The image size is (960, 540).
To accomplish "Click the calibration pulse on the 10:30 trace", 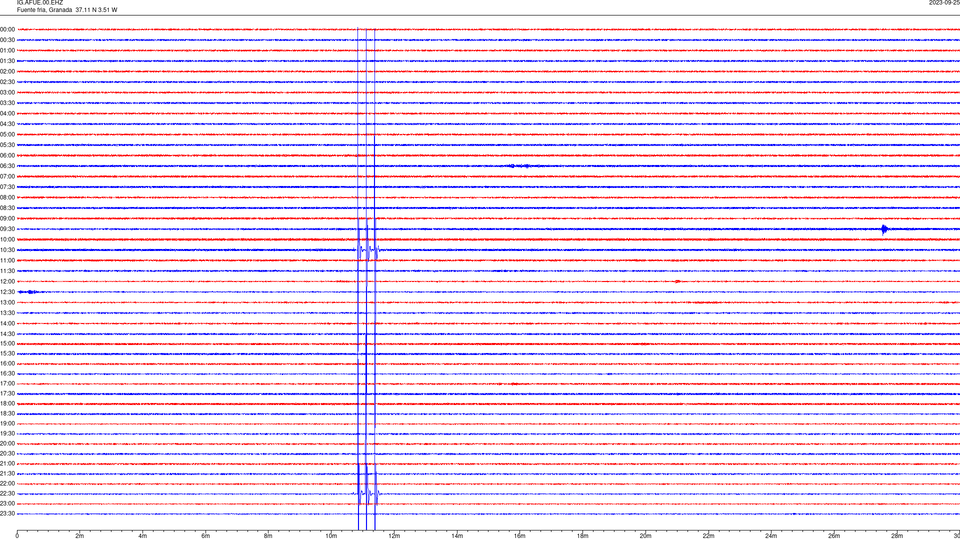I will pyautogui.click(x=368, y=250).
